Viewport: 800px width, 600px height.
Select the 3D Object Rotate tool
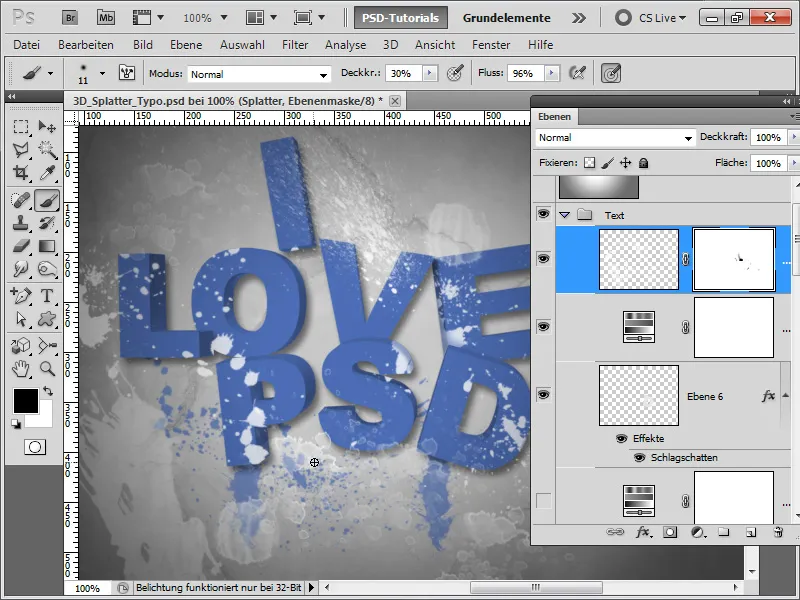tap(20, 345)
